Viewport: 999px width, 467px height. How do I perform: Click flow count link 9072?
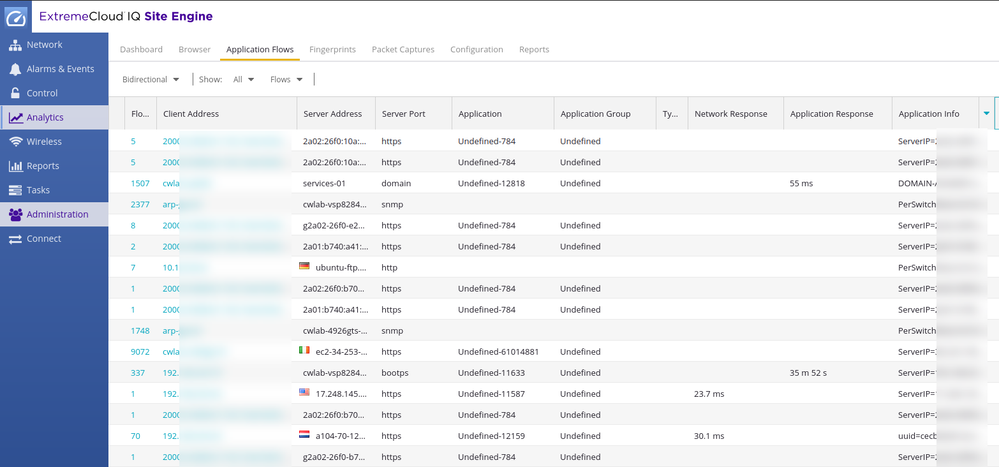[140, 352]
